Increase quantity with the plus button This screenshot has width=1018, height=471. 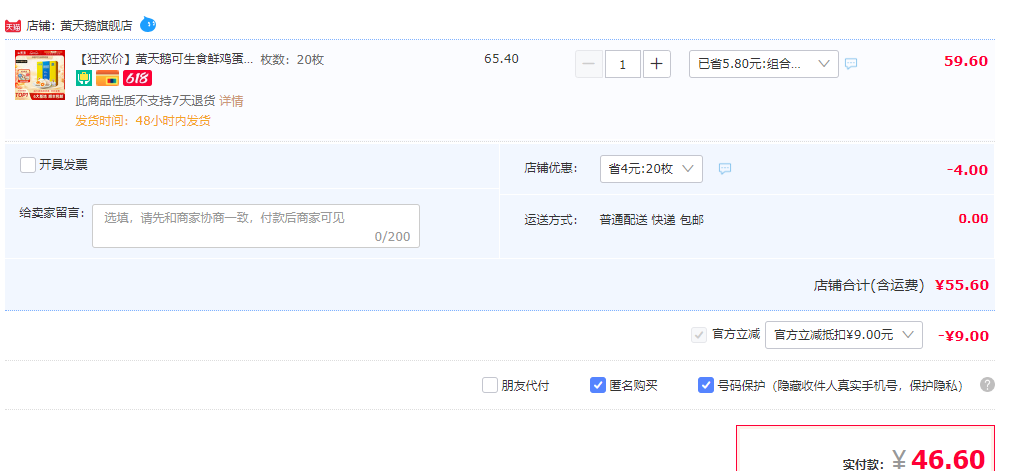656,64
